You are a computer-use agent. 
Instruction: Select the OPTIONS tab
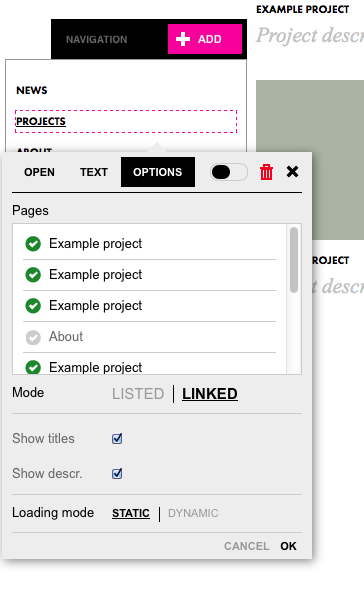158,172
